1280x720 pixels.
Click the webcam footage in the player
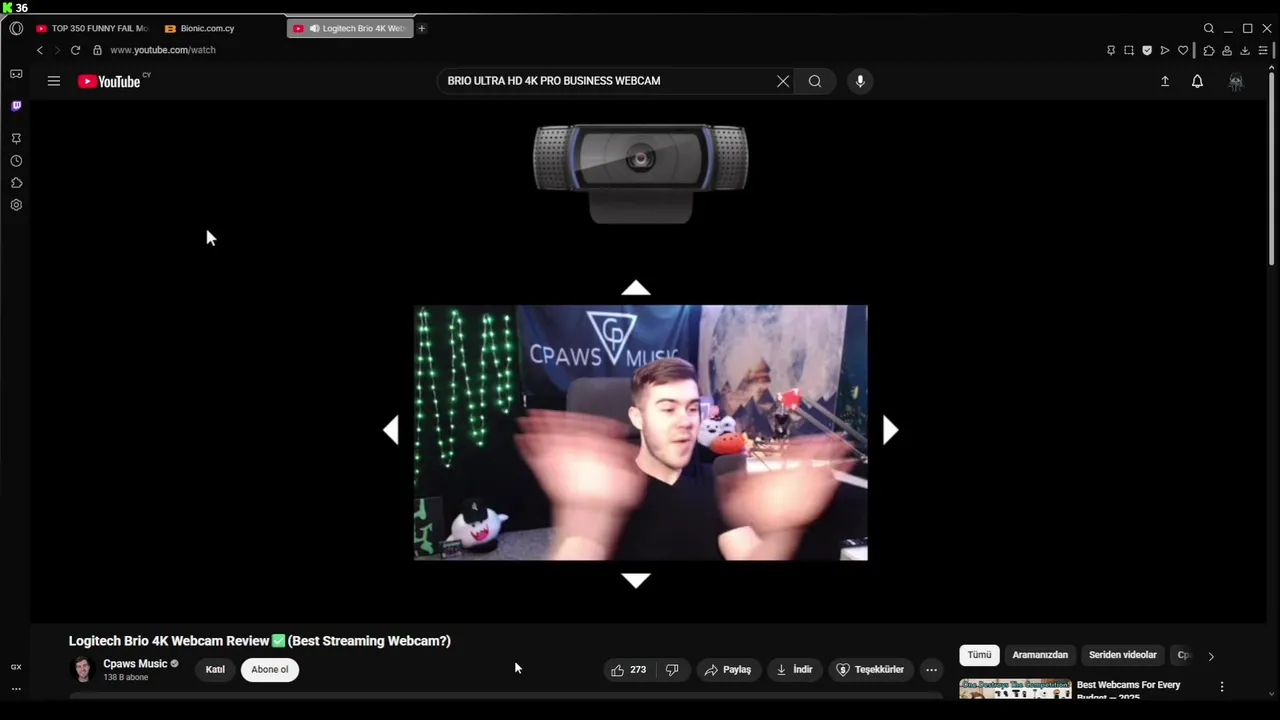(x=641, y=433)
